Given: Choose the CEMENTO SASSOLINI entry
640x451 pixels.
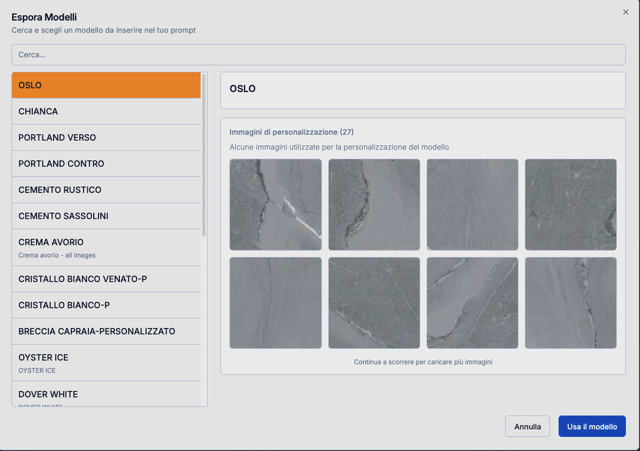Looking at the screenshot, I should pyautogui.click(x=106, y=216).
